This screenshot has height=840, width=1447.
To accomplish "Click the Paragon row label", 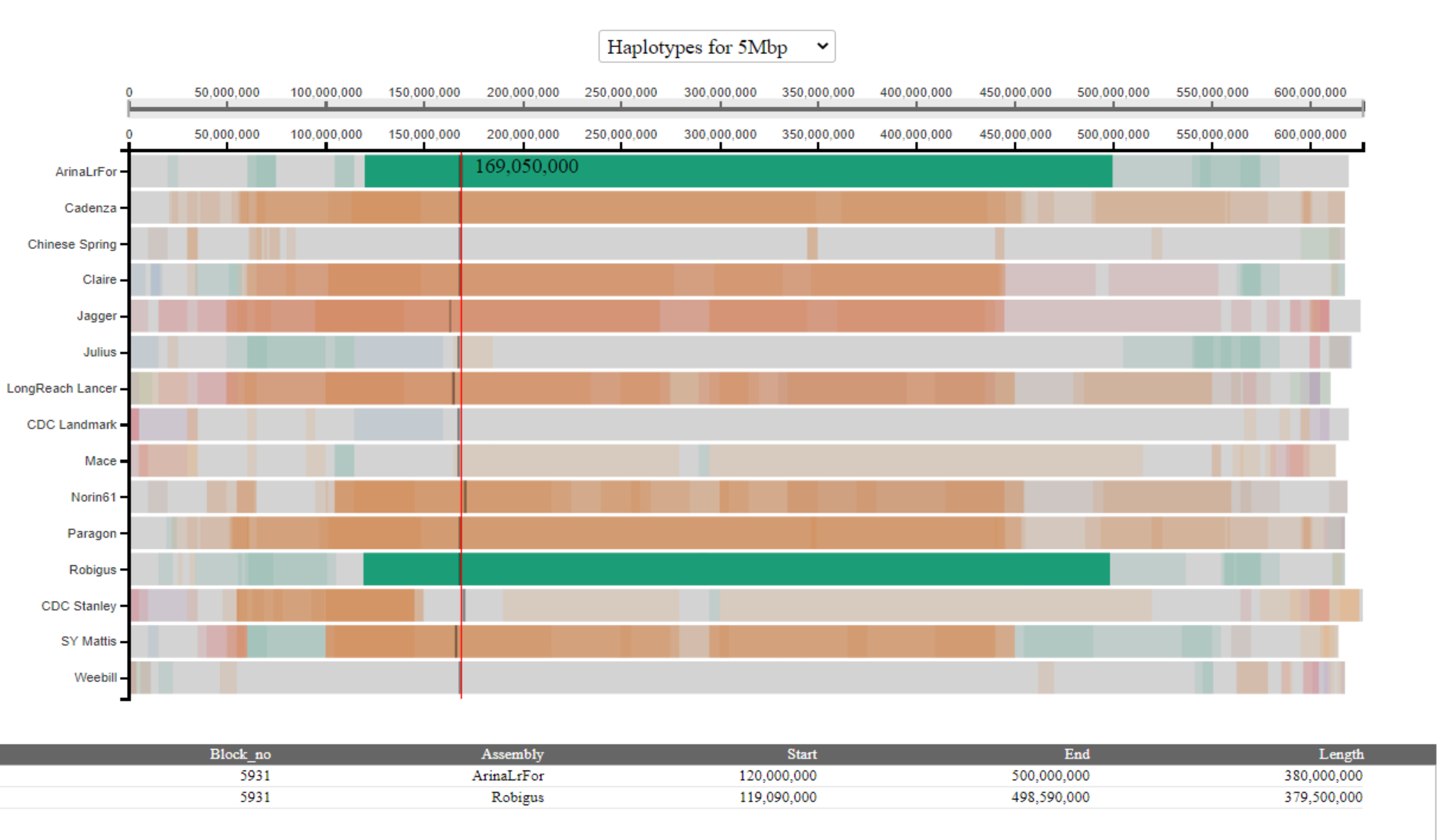I will point(92,533).
